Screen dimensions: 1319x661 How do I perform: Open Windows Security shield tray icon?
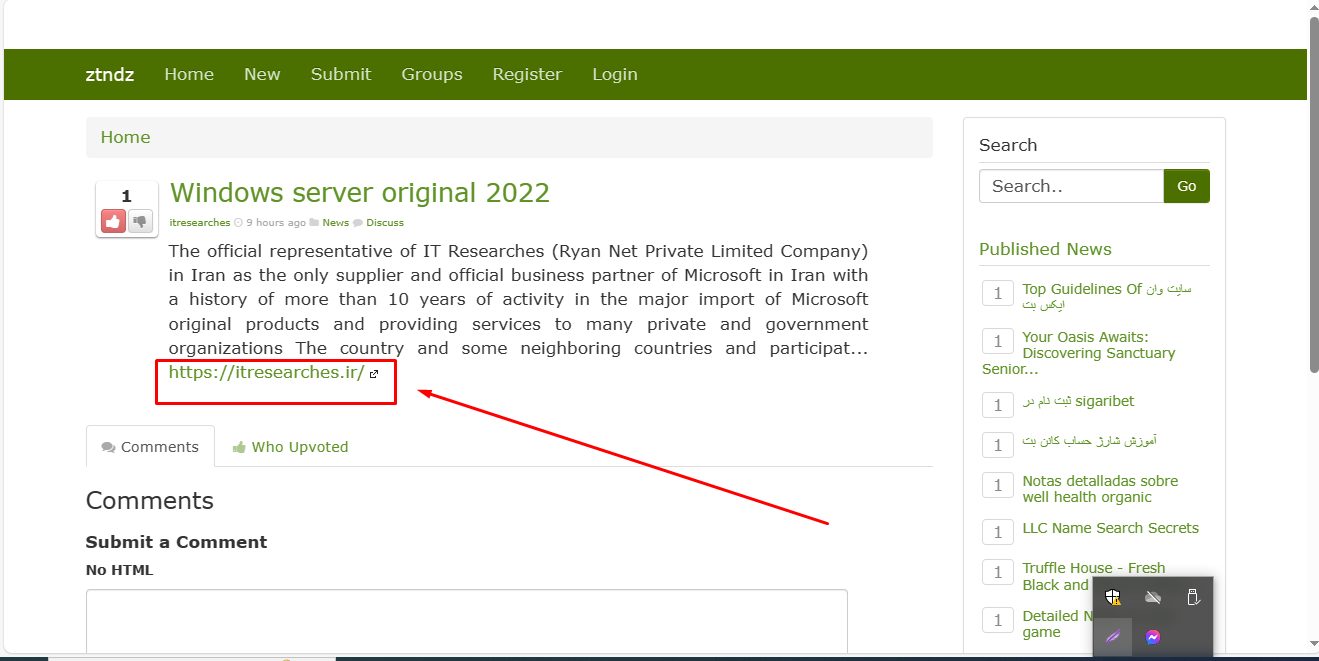[x=1113, y=597]
